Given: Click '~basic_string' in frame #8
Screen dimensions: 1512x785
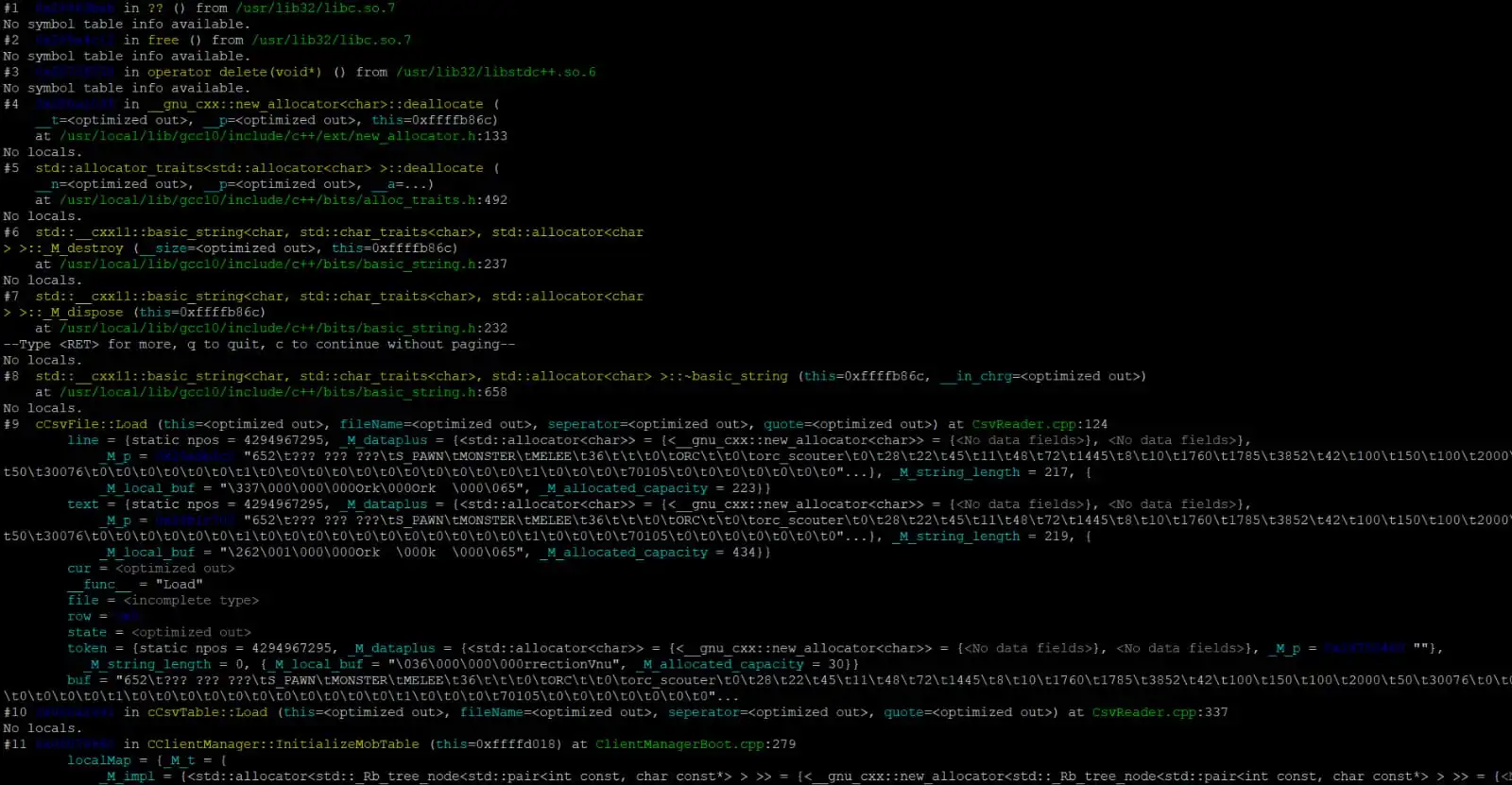Looking at the screenshot, I should click(737, 376).
